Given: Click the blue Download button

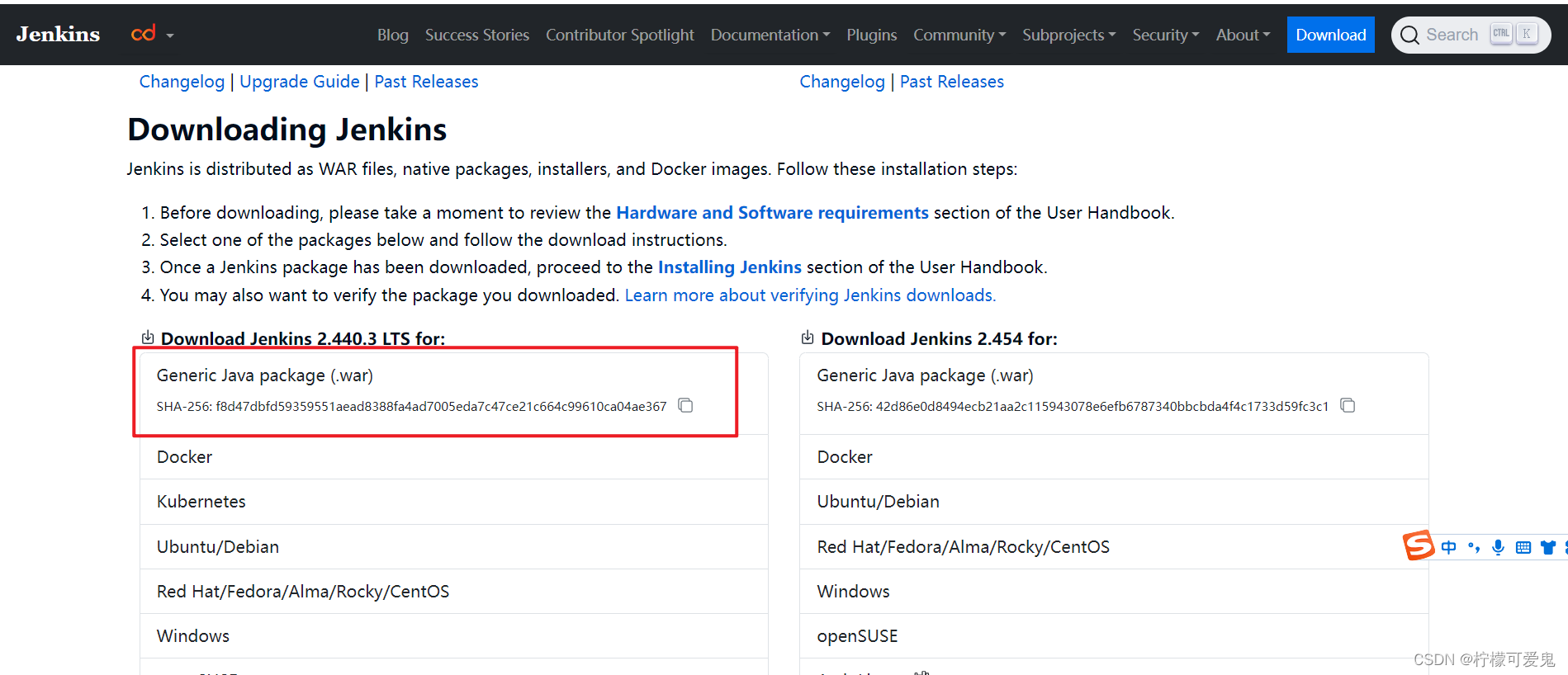Looking at the screenshot, I should tap(1331, 35).
